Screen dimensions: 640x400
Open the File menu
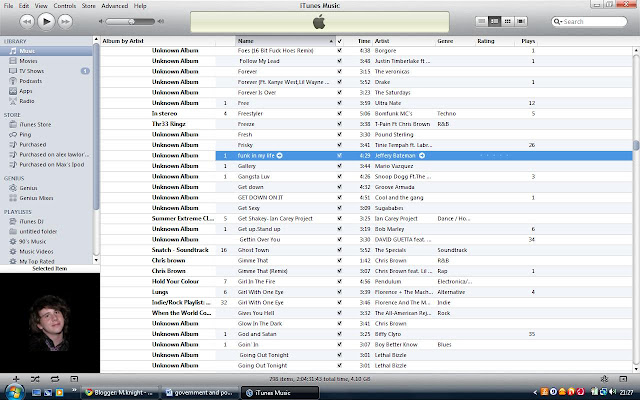tap(8, 6)
